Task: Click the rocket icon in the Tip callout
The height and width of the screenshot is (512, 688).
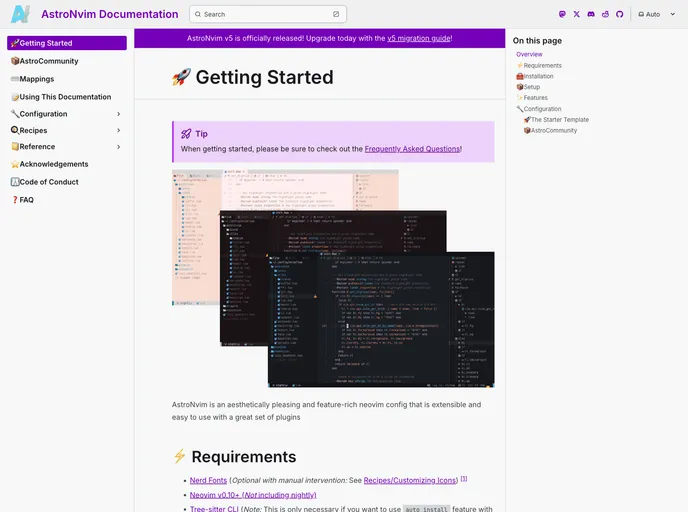Action: coord(186,134)
